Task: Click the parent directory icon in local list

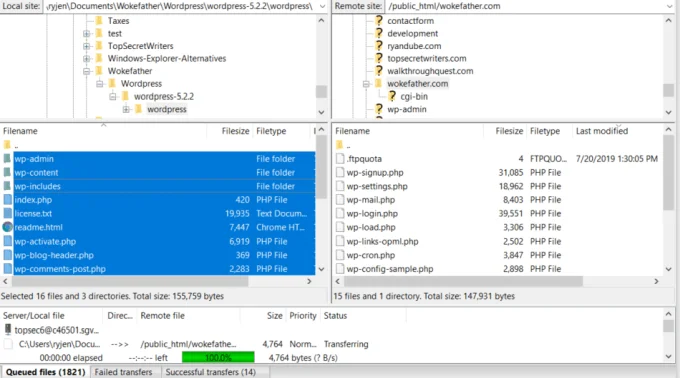Action: (x=7, y=145)
